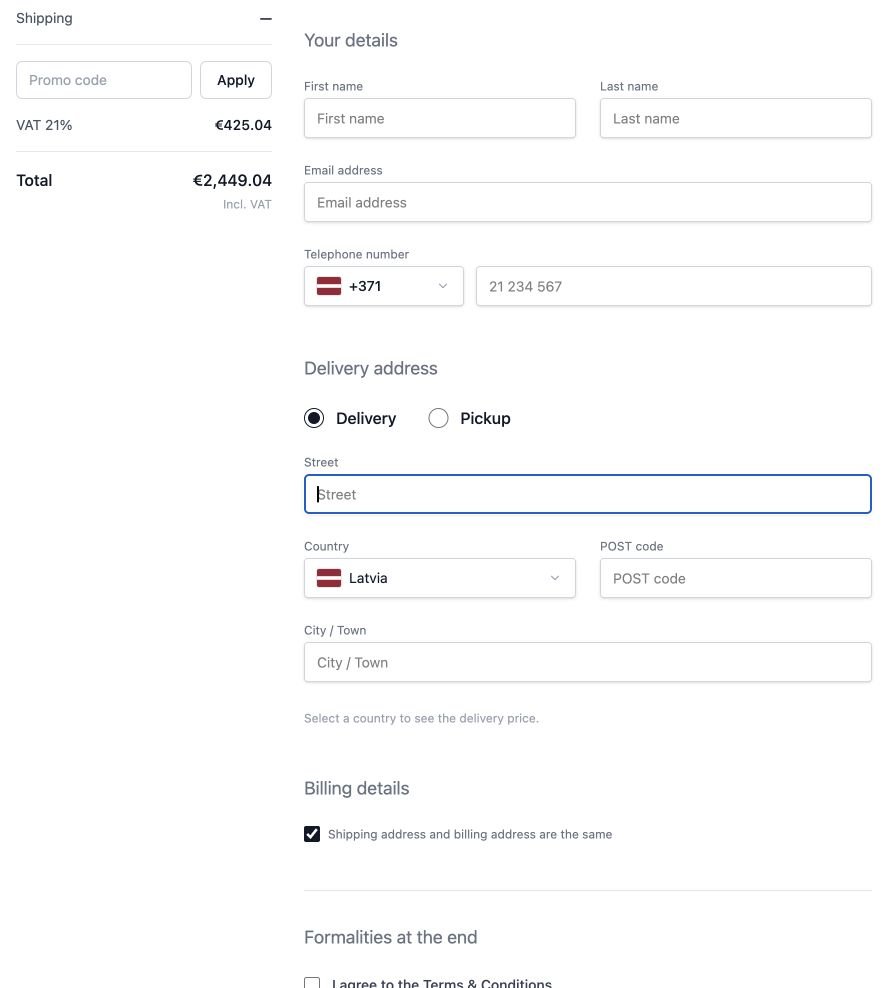Click the chevron in Country dropdown
Viewport: 888px width, 988px height.
click(555, 578)
